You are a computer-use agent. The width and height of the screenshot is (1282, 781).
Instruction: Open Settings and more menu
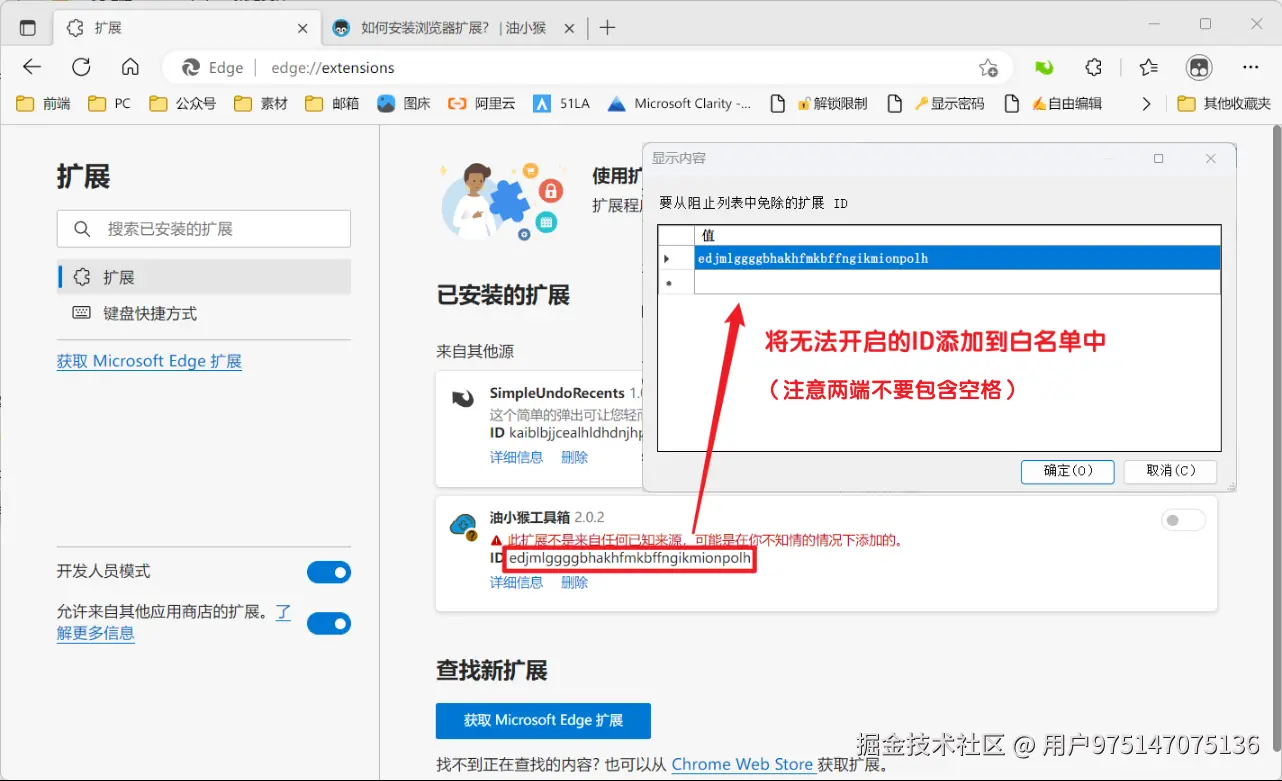tap(1250, 68)
